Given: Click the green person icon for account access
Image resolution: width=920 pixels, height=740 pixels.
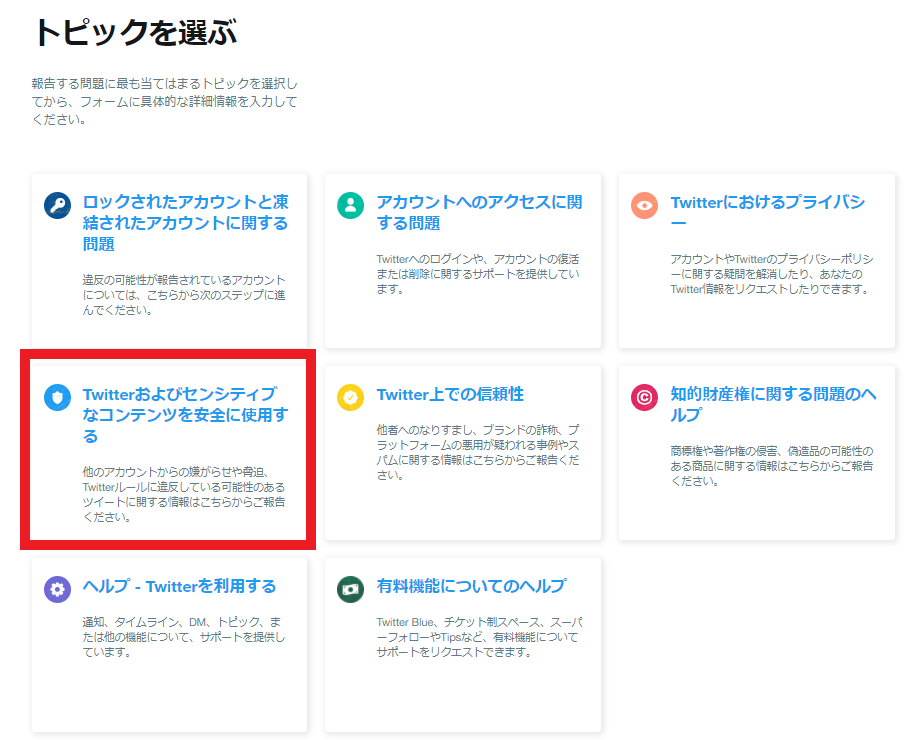Looking at the screenshot, I should (350, 205).
